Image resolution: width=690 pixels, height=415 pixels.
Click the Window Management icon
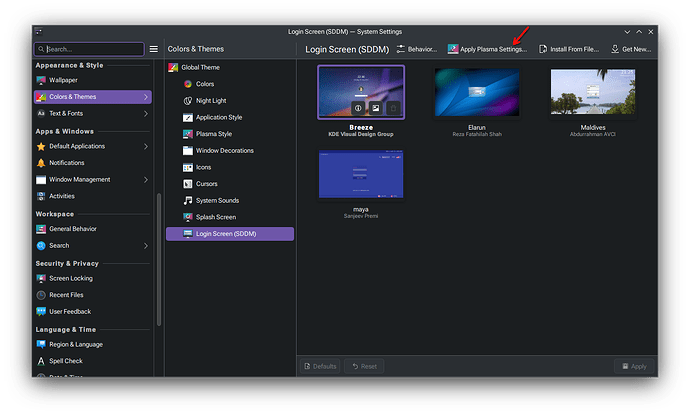coord(41,180)
